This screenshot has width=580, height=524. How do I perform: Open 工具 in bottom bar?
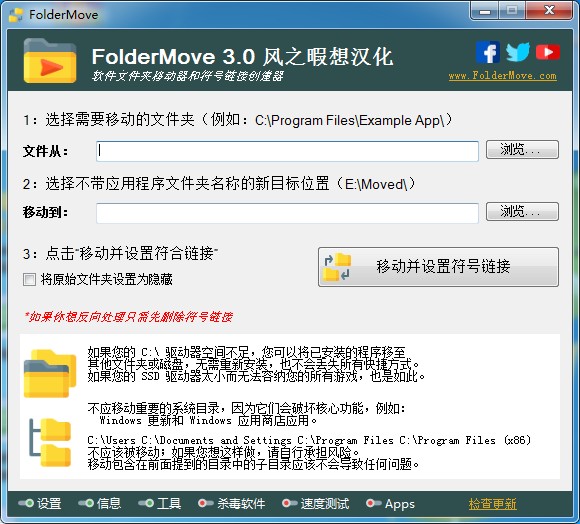[160, 503]
